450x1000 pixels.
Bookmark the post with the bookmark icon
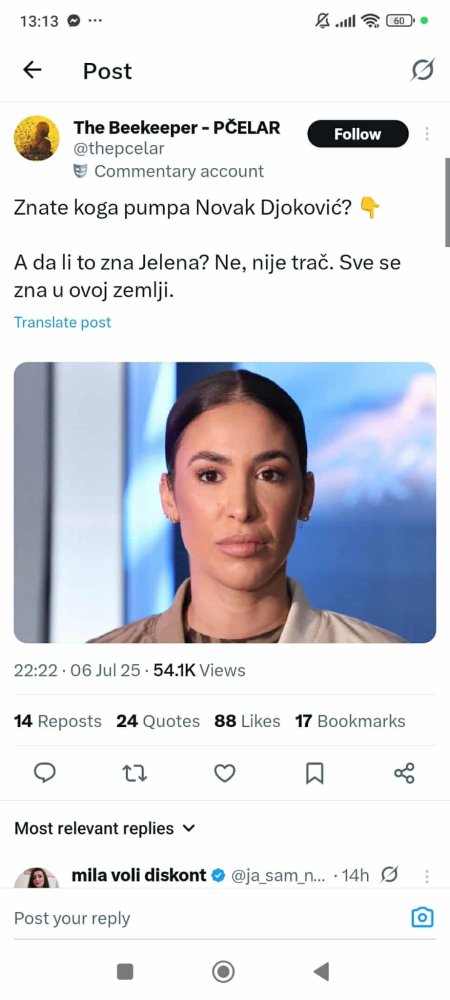coord(314,774)
